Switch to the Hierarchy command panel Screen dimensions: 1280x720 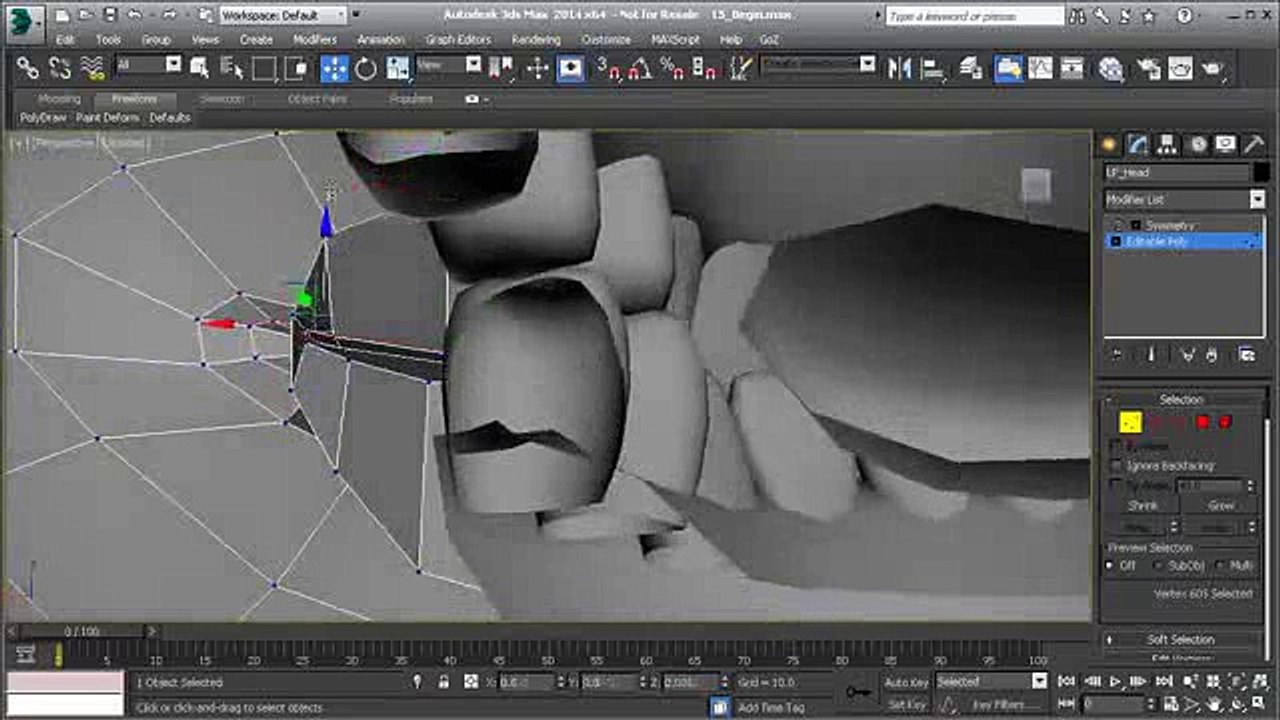tap(1167, 145)
